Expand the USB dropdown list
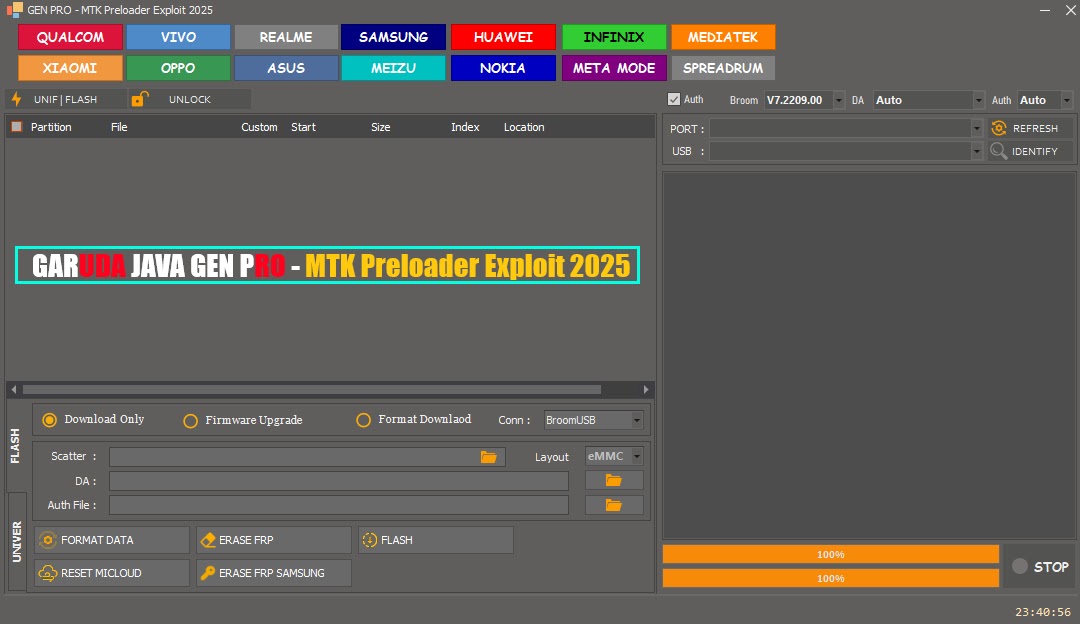The image size is (1080, 624). click(976, 151)
